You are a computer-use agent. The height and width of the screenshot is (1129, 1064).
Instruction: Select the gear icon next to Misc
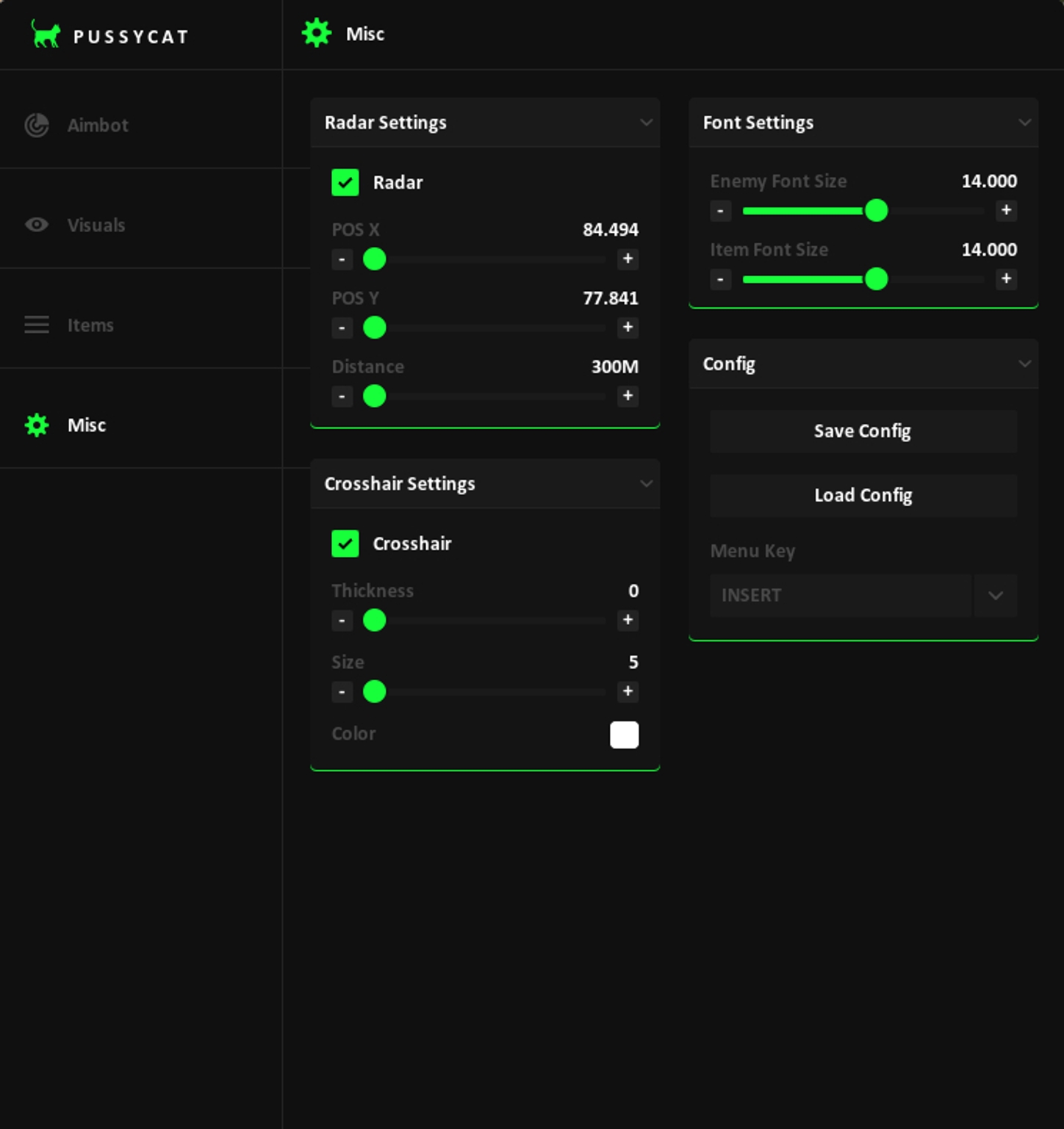36,425
